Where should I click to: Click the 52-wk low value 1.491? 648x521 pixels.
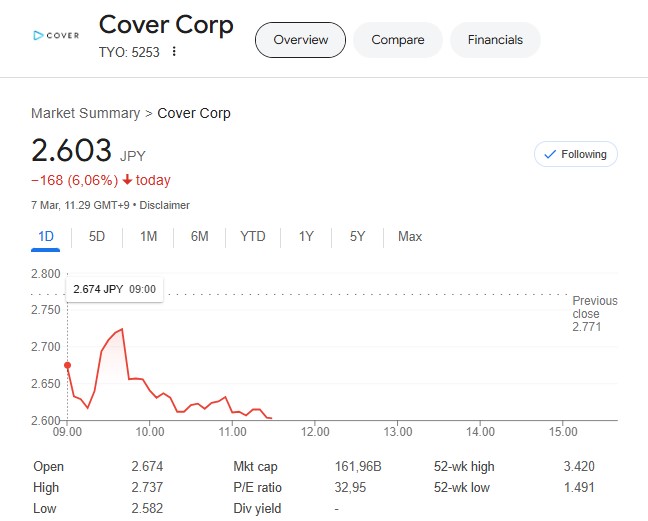coord(579,488)
